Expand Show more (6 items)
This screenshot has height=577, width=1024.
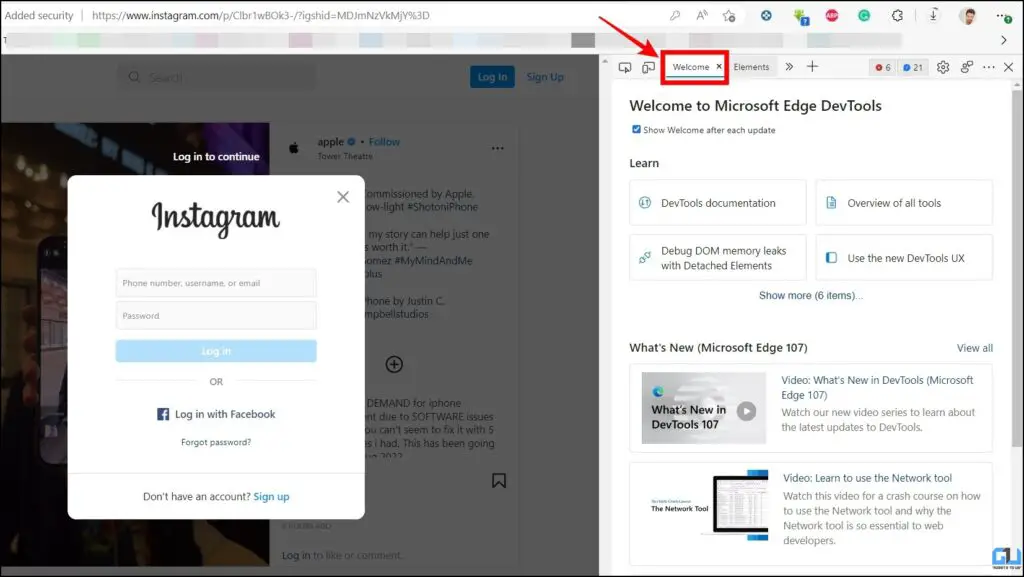click(x=810, y=296)
